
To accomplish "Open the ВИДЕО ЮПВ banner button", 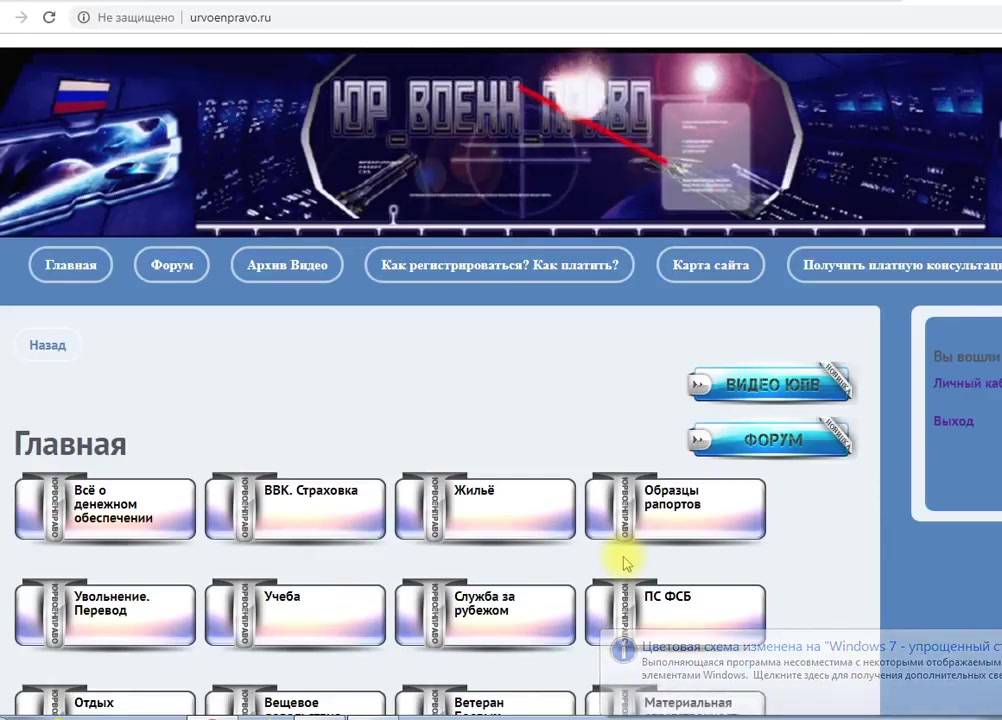I will pos(771,384).
